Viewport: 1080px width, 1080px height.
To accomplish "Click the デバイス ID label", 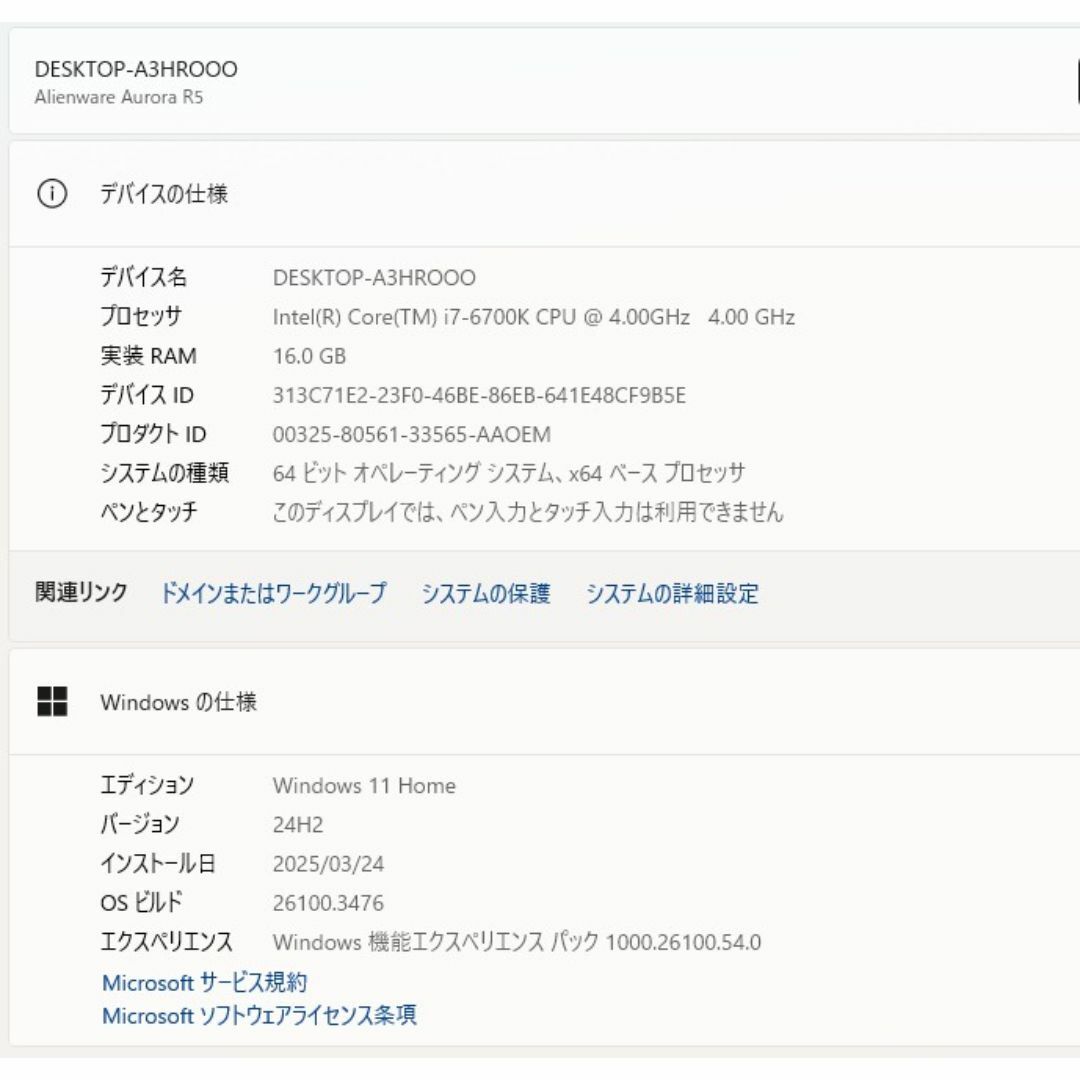I will click(147, 395).
